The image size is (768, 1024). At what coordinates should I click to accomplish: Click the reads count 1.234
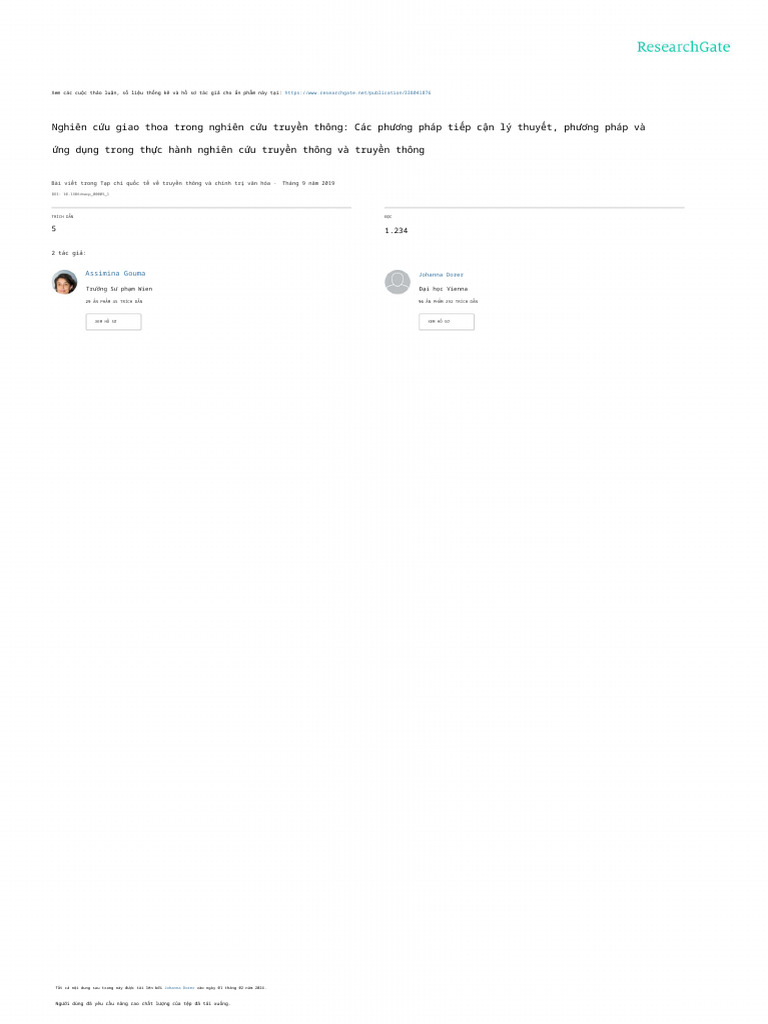(x=396, y=231)
